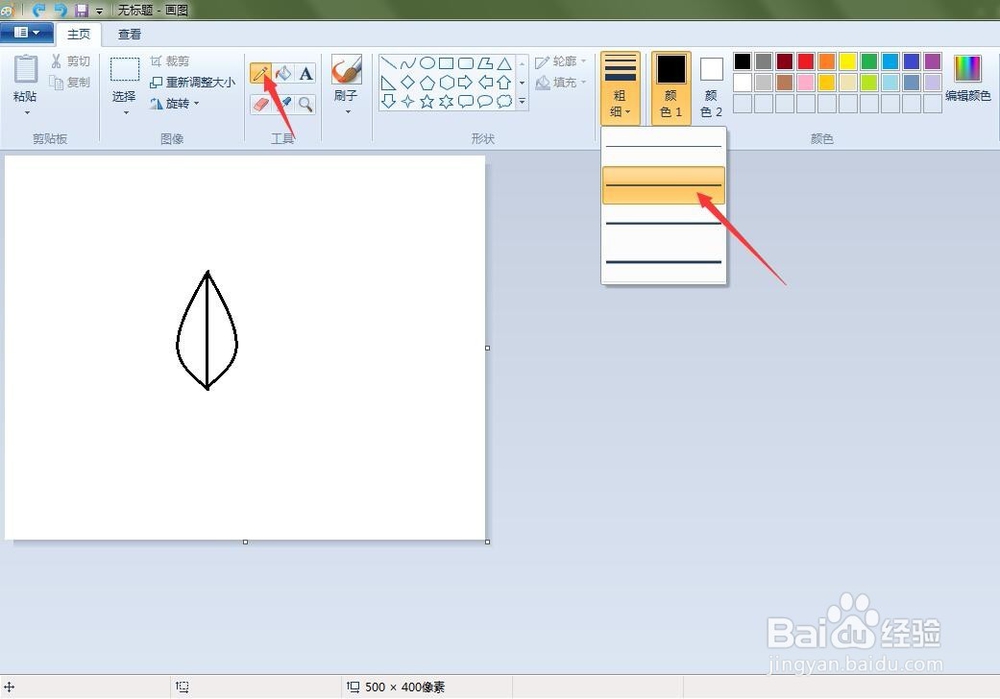1000x699 pixels.
Task: Toggle the Size (粗细) line width dropdown
Action: pyautogui.click(x=620, y=89)
